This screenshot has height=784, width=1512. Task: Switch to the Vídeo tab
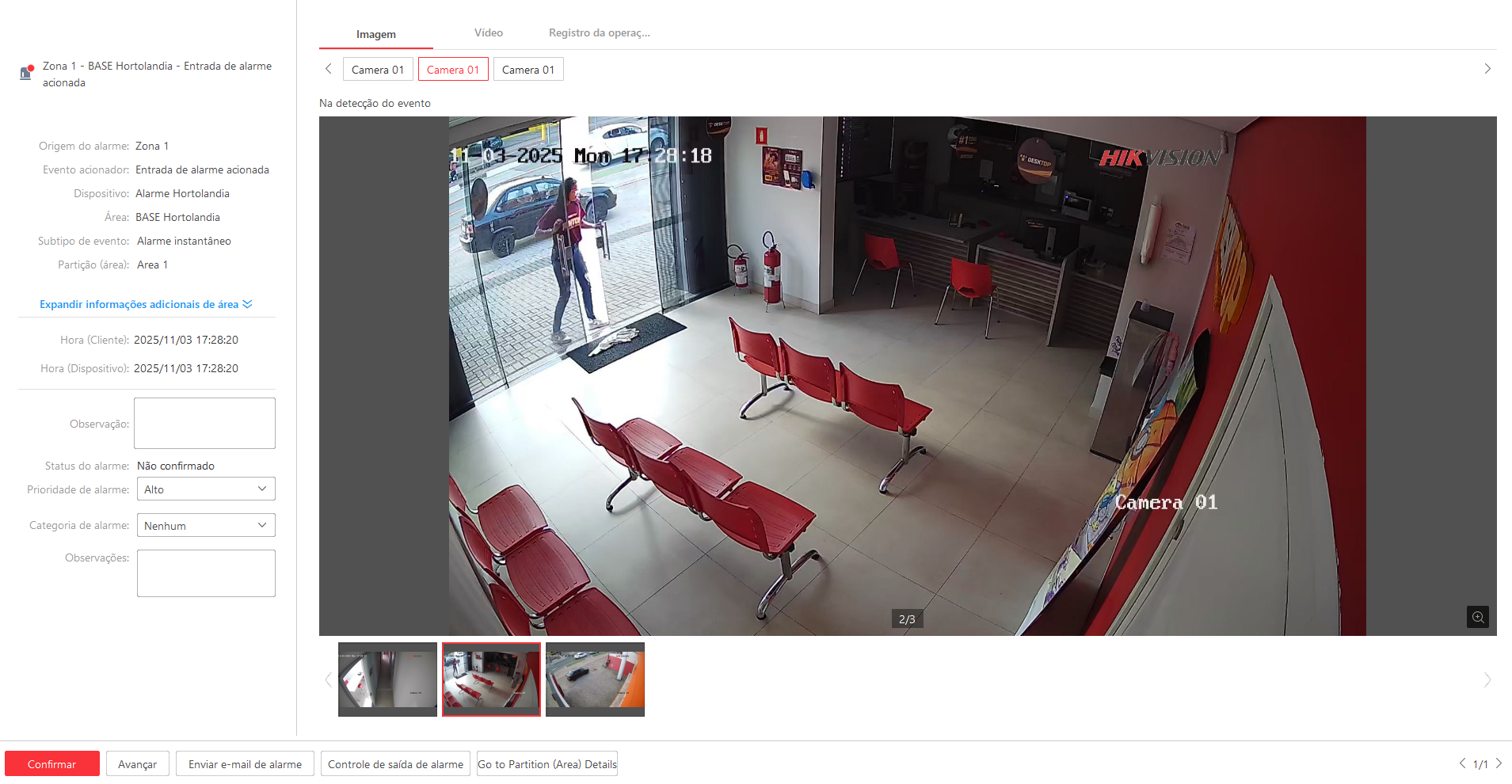[x=488, y=33]
